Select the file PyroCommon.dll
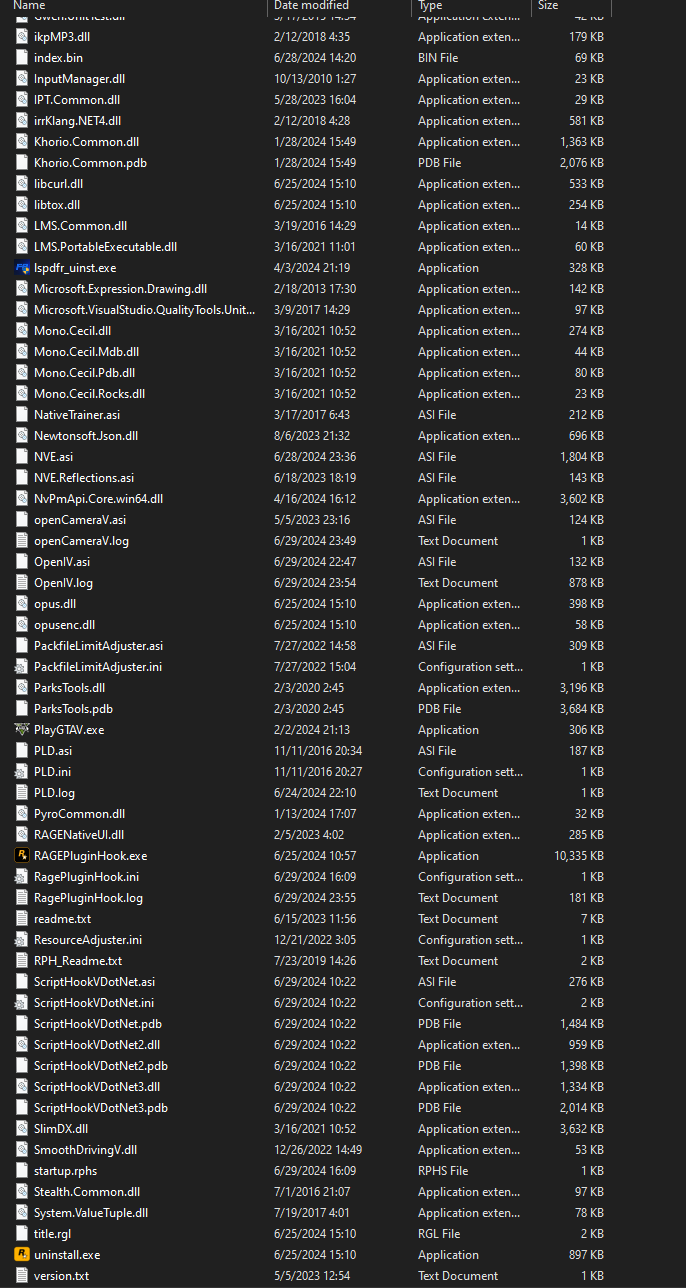Viewport: 686px width, 1288px height. 80,814
